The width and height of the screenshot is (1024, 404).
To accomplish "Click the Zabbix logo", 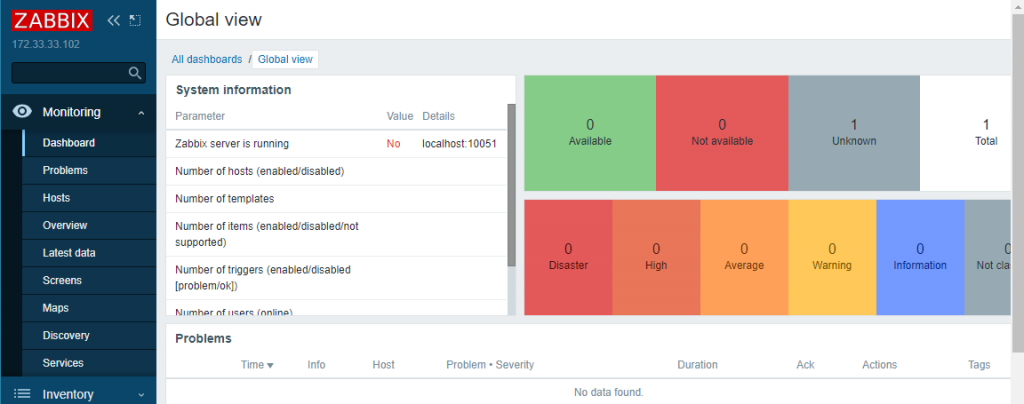I will pos(53,20).
